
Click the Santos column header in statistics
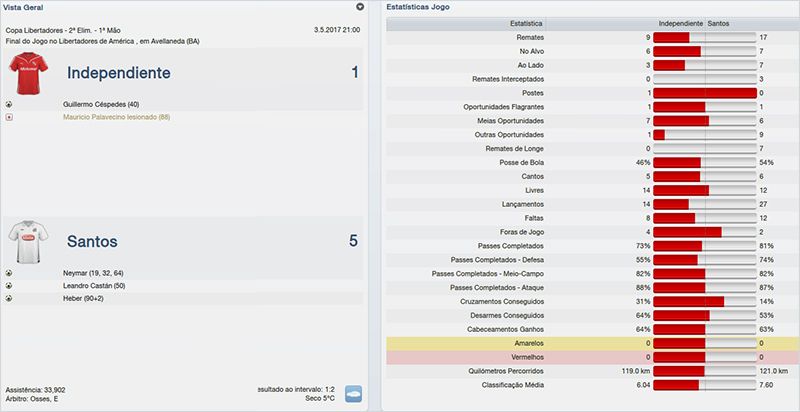click(x=718, y=22)
